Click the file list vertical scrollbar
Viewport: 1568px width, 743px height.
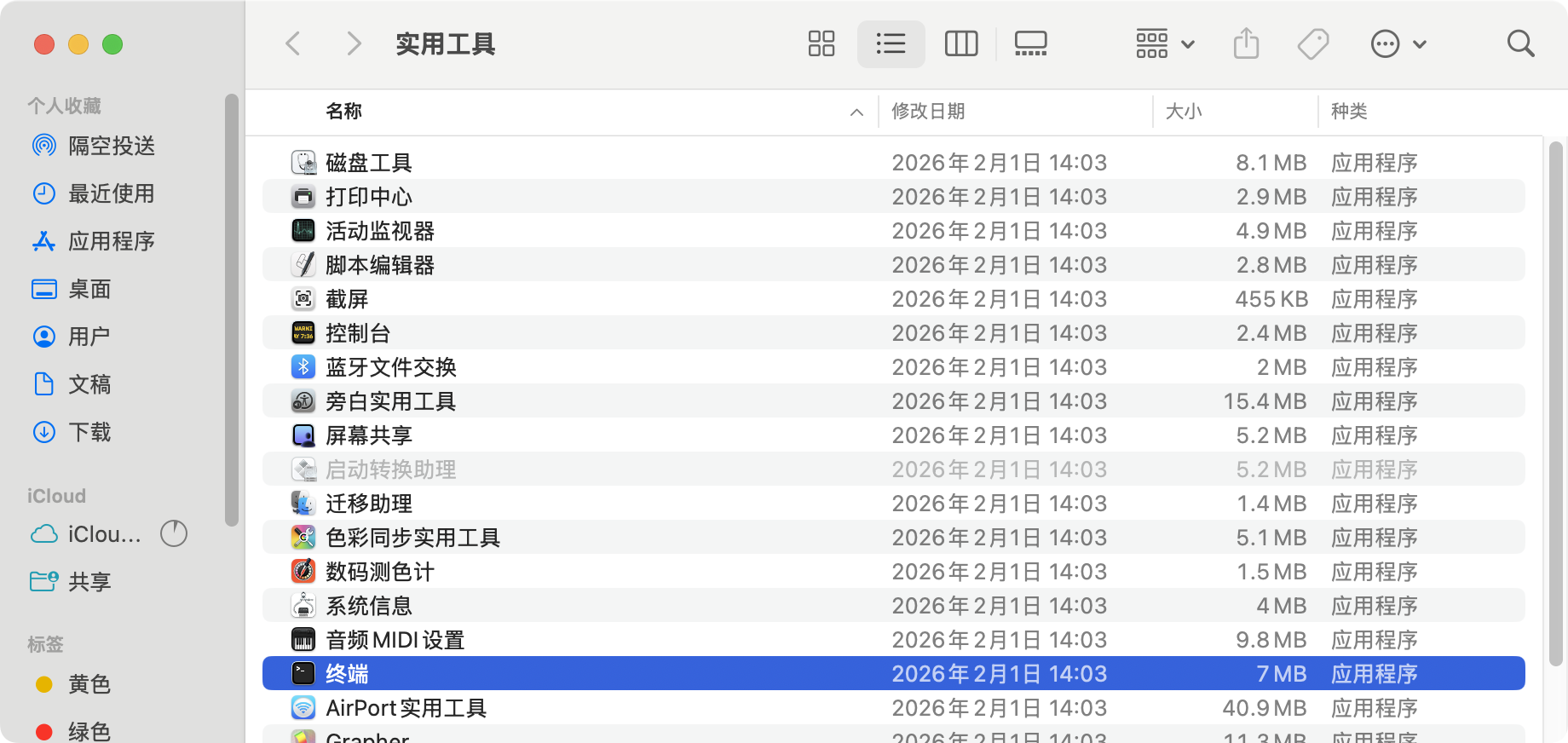pos(1555,404)
